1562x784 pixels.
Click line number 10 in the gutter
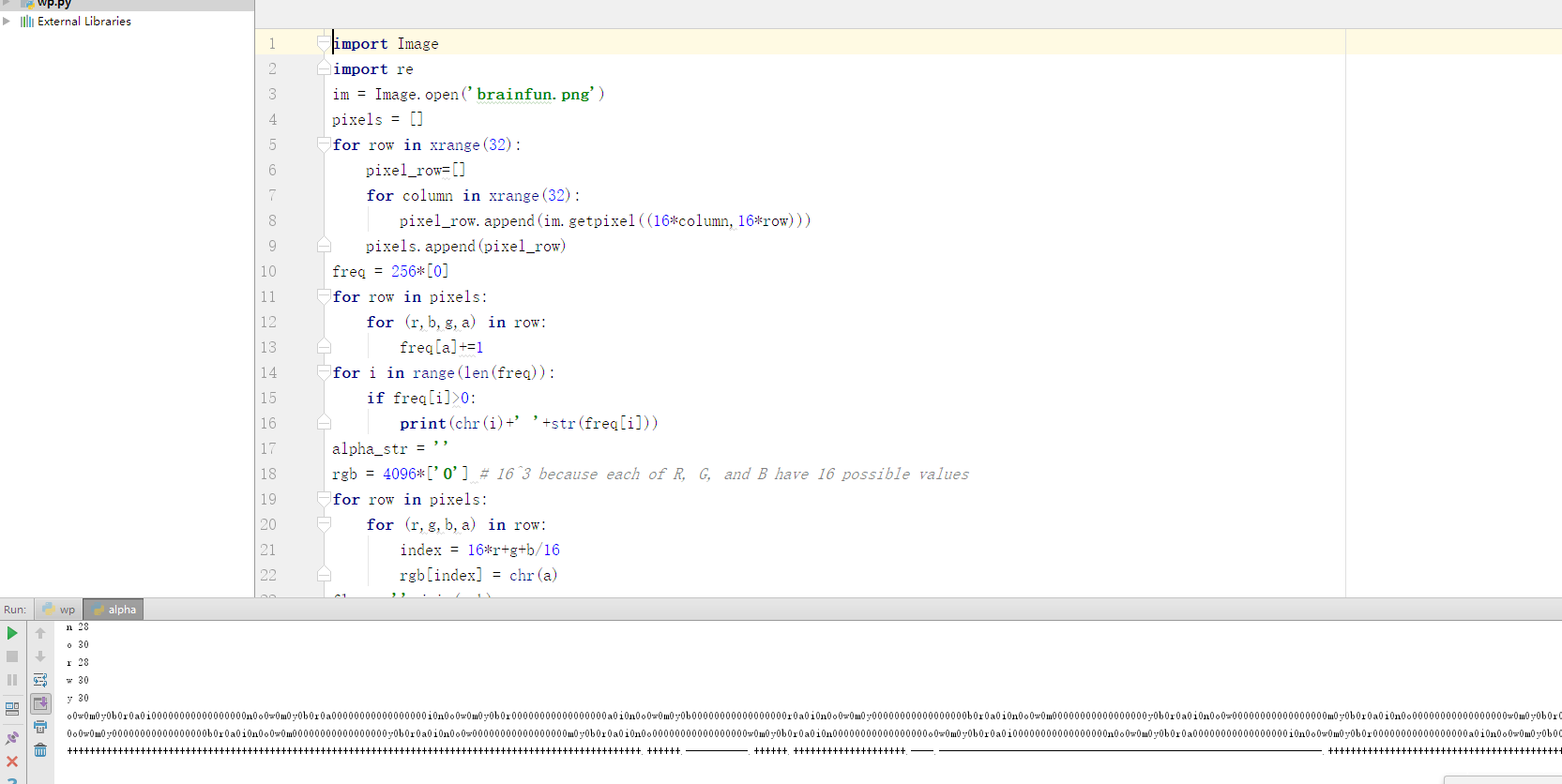pyautogui.click(x=268, y=271)
